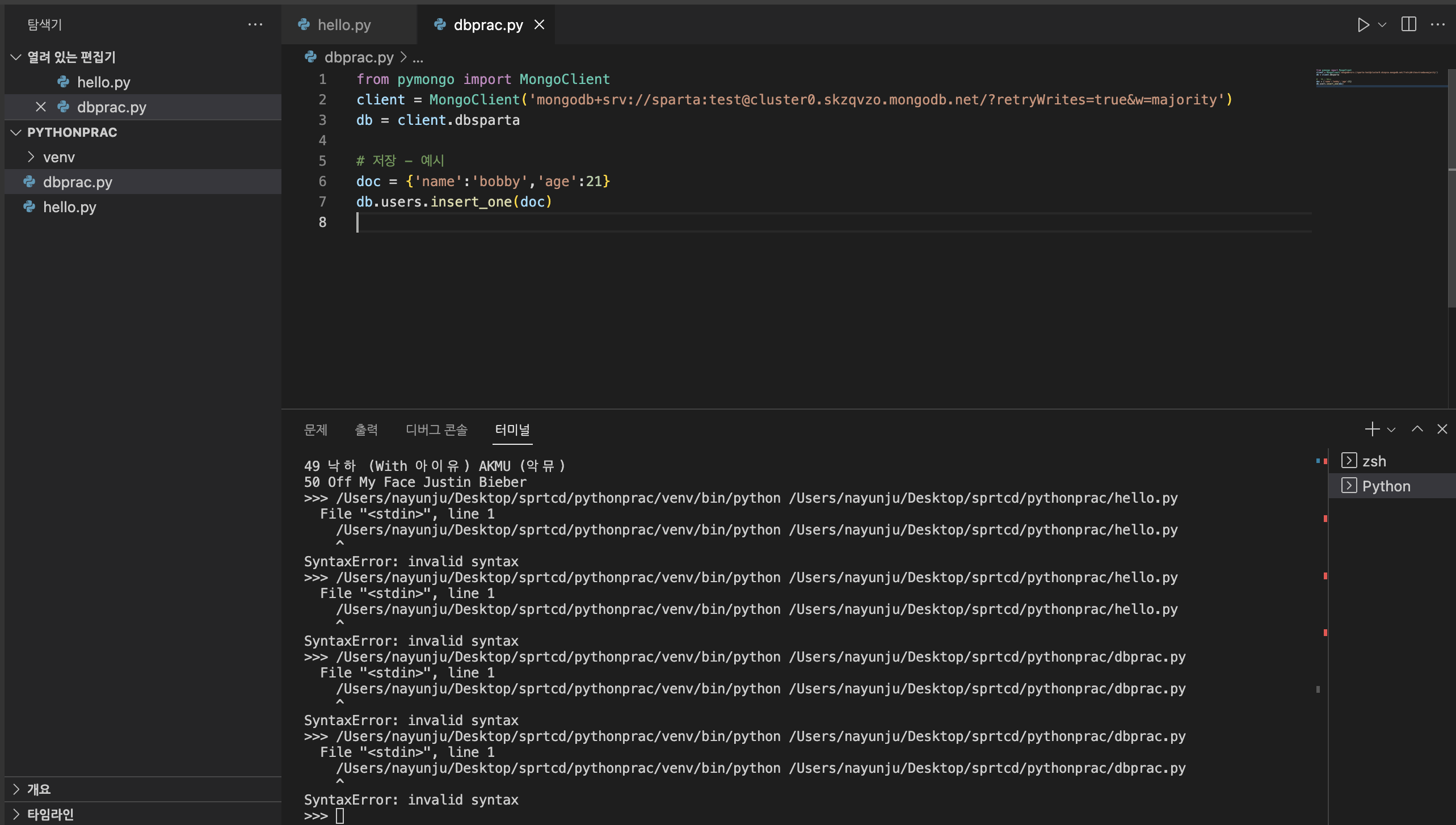Expand the venv folder
Viewport: 1456px width, 825px height.
pyautogui.click(x=143, y=157)
